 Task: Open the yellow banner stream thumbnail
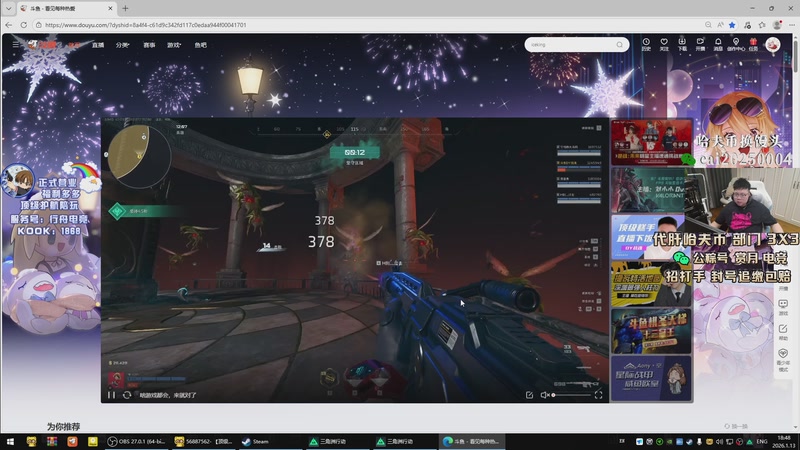tap(651, 284)
